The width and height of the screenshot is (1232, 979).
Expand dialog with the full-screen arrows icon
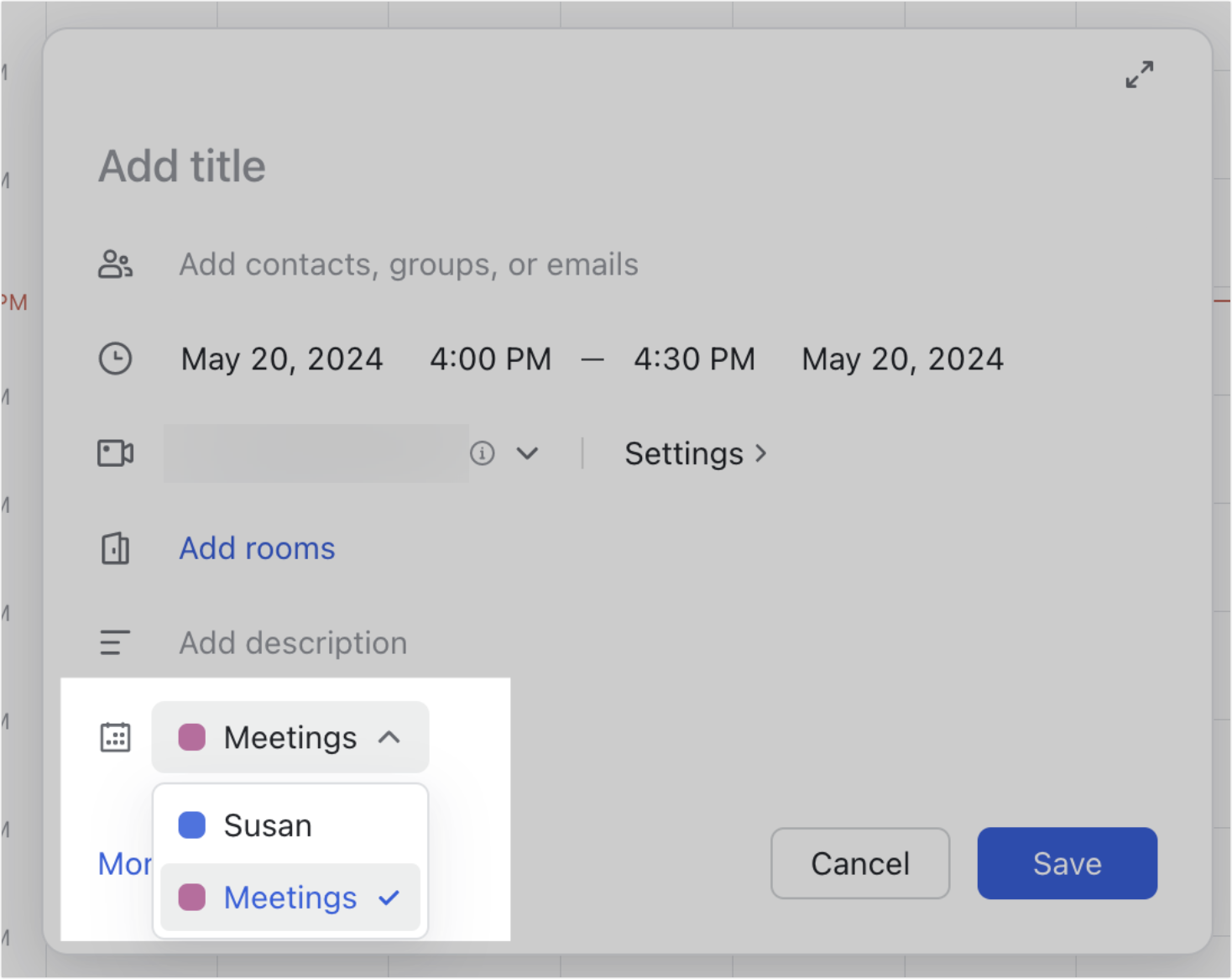tap(1139, 76)
